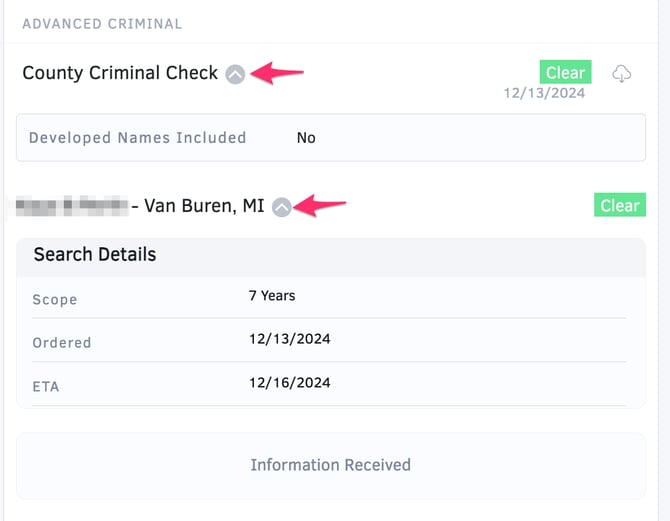The width and height of the screenshot is (670, 521).
Task: Click the Ordered row label
Action: [62, 343]
